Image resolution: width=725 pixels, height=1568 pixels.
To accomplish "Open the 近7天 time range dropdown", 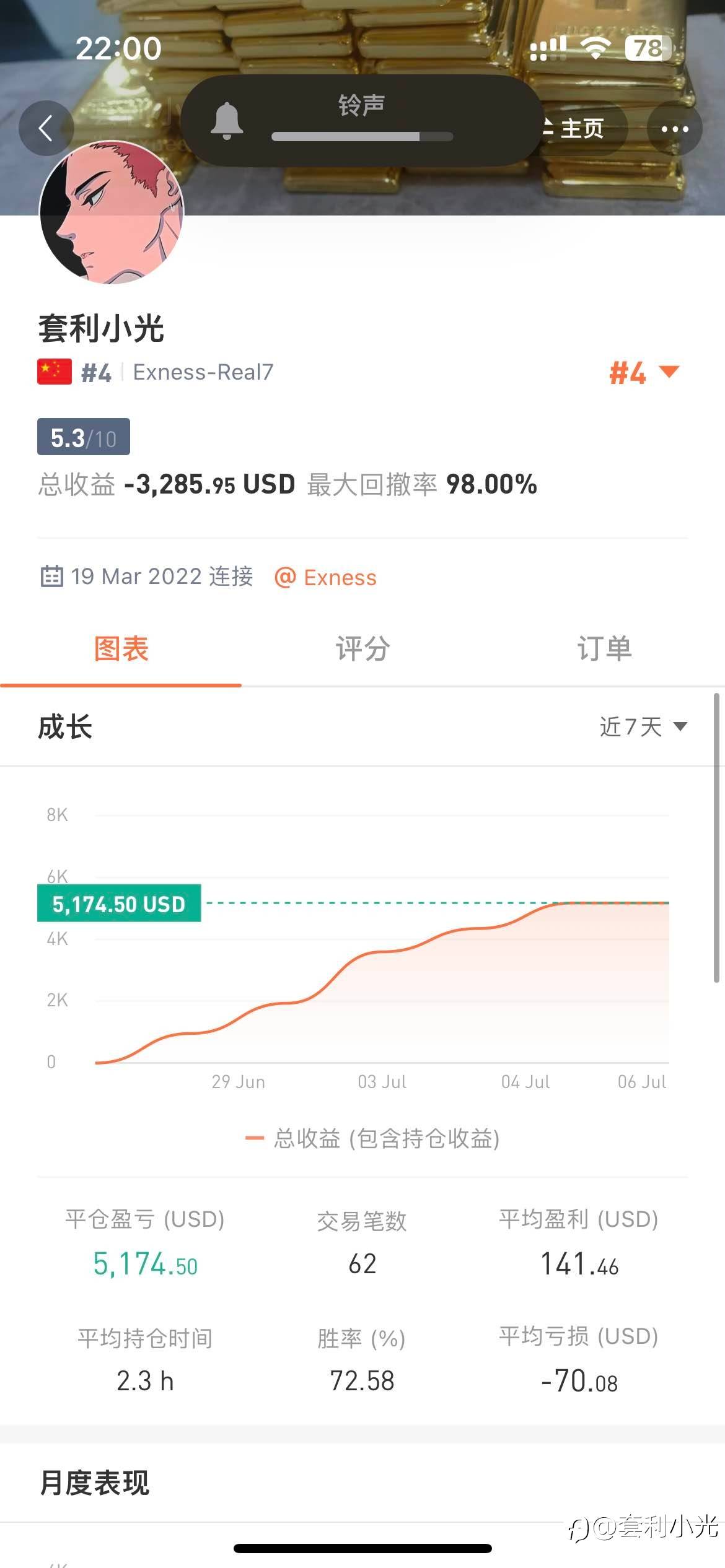I will 643,726.
